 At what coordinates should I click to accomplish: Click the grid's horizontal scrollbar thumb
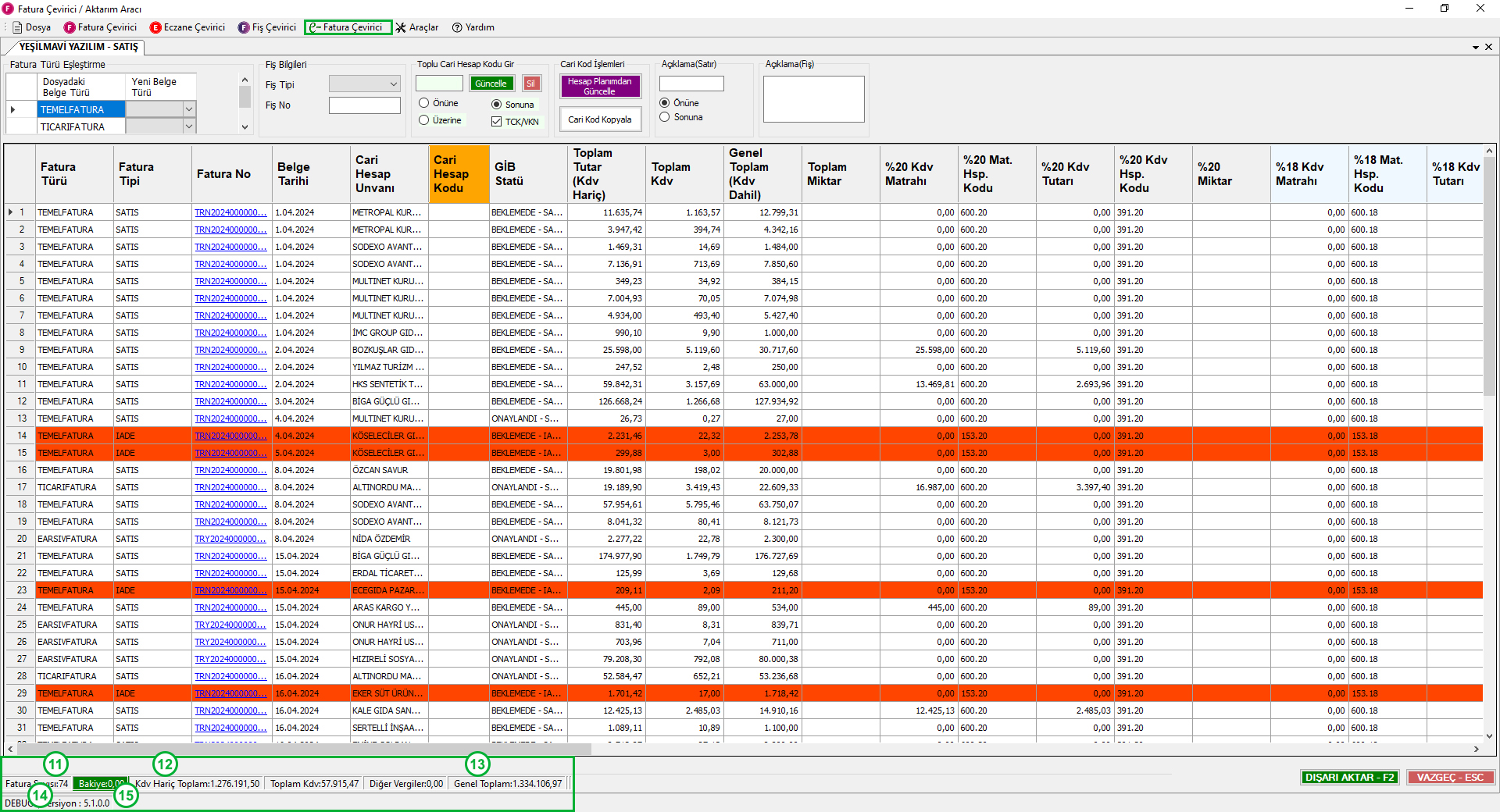pyautogui.click(x=305, y=749)
